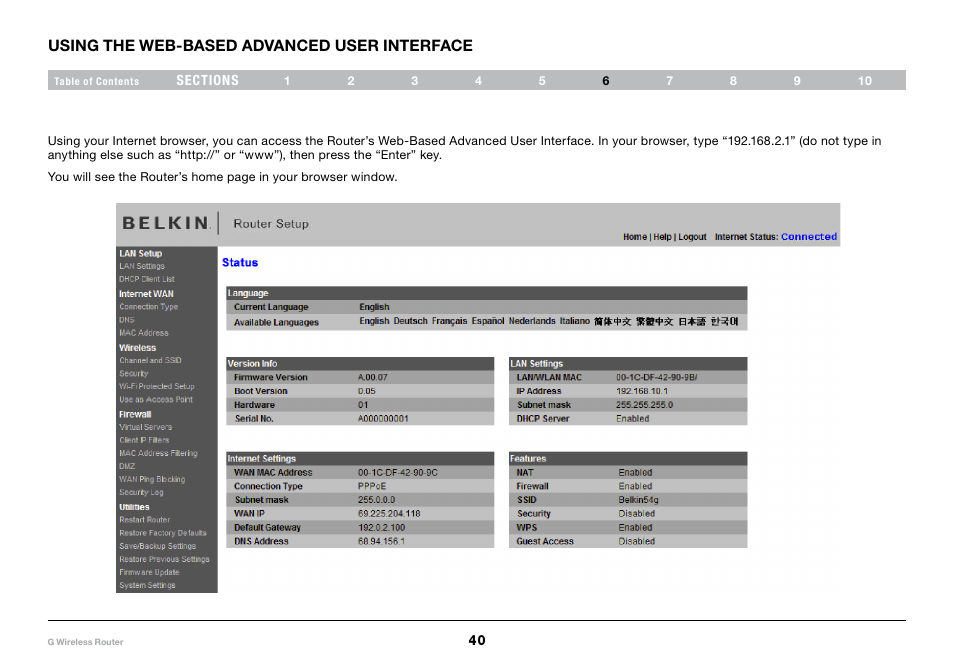The image size is (954, 668).
Task: Open the Help link
Action: point(662,237)
